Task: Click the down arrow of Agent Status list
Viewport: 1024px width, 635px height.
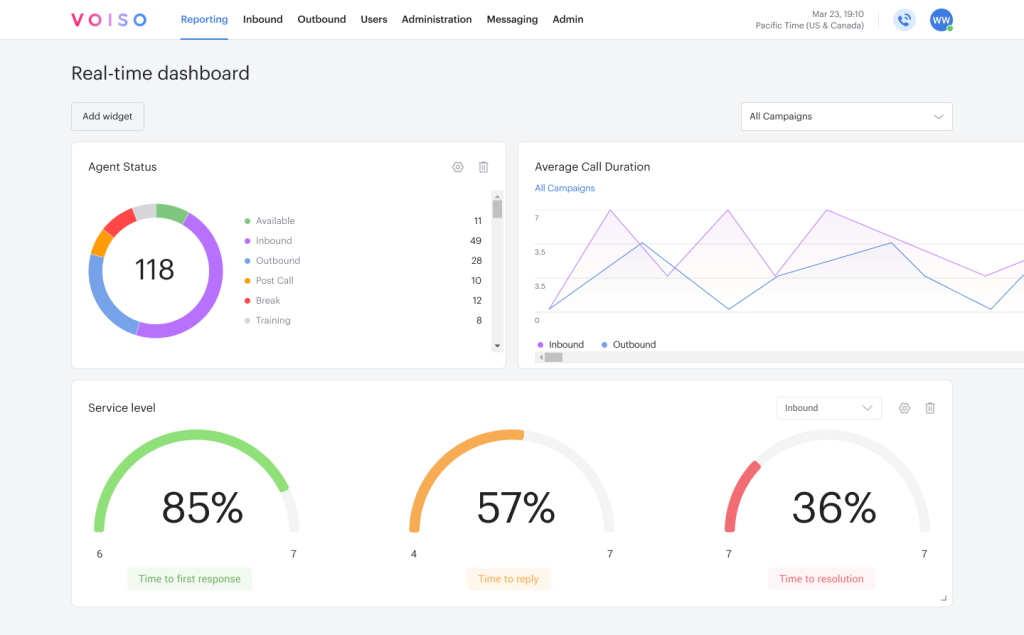Action: point(497,346)
